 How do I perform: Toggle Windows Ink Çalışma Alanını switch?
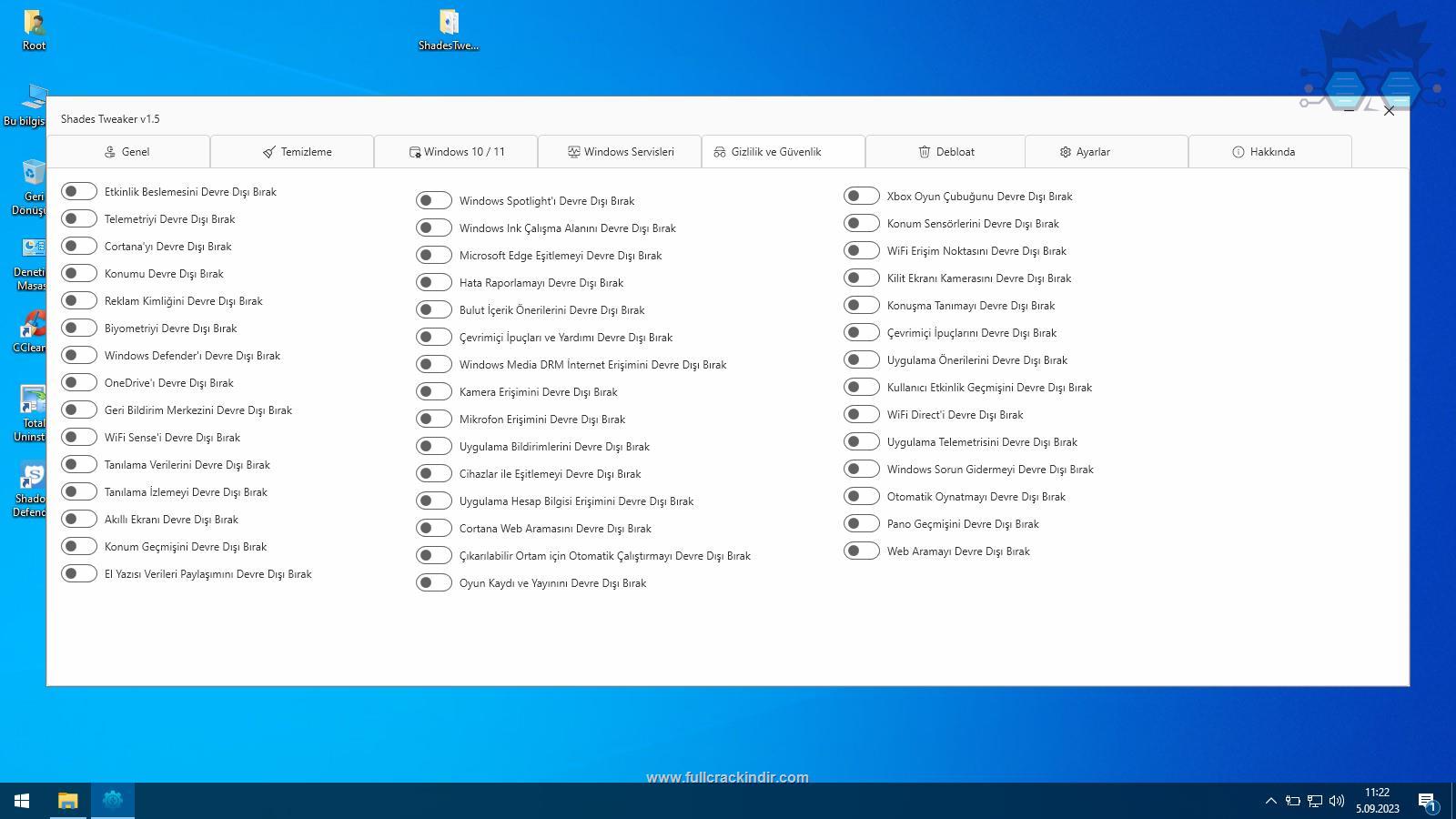[434, 227]
